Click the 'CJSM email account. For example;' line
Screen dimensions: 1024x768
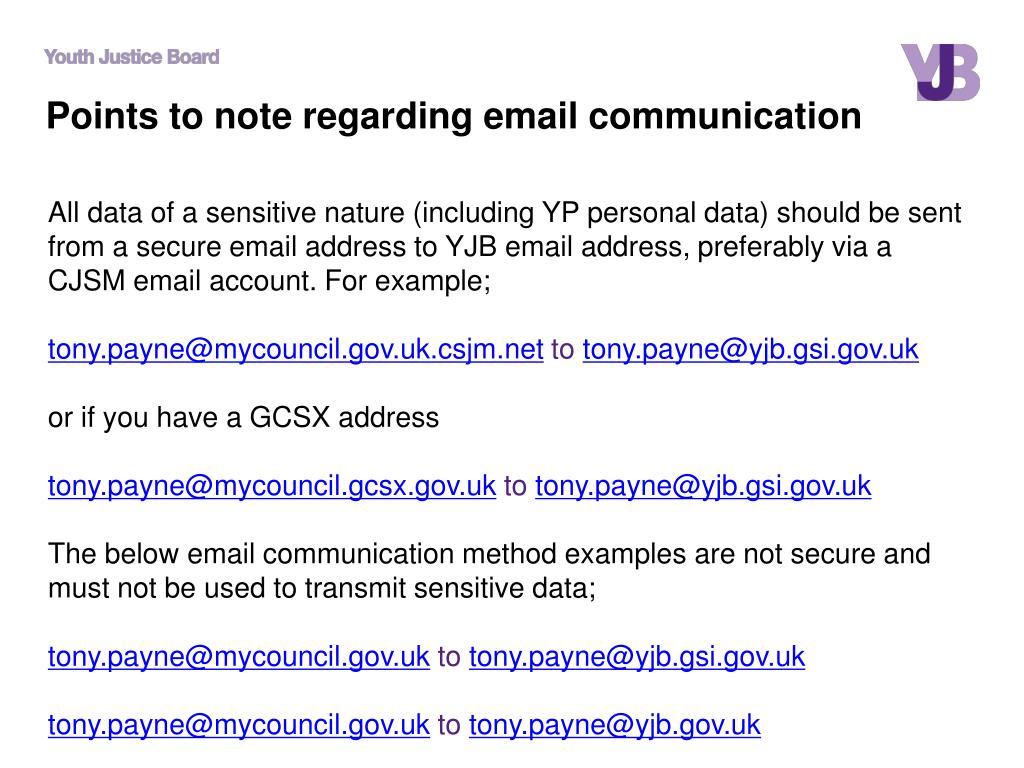click(269, 281)
